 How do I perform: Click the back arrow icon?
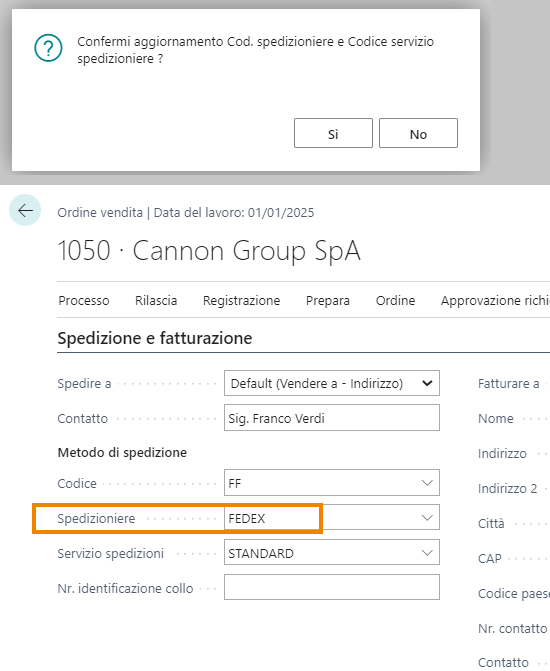click(25, 210)
